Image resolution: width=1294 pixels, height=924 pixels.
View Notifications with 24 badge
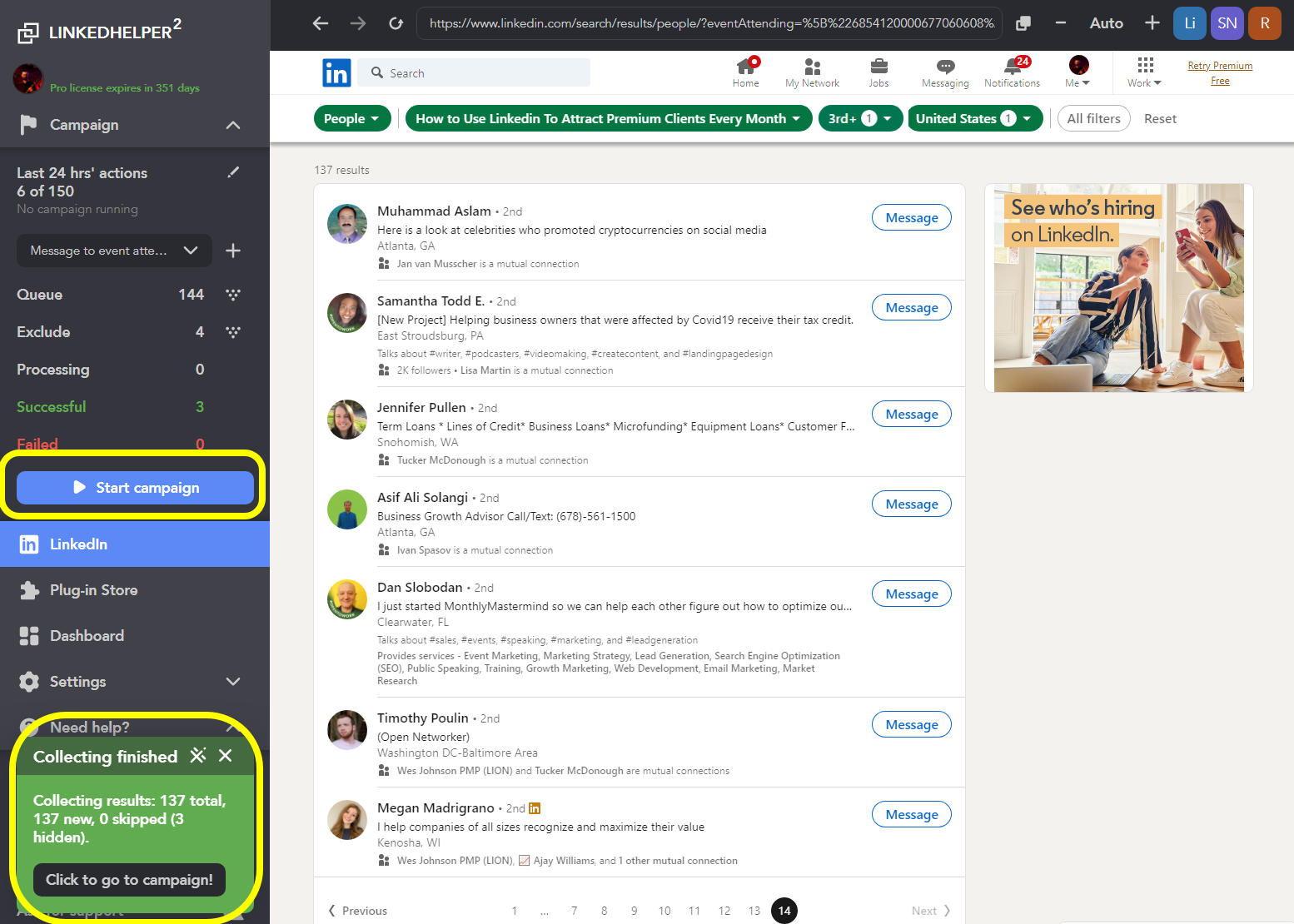coord(1012,72)
